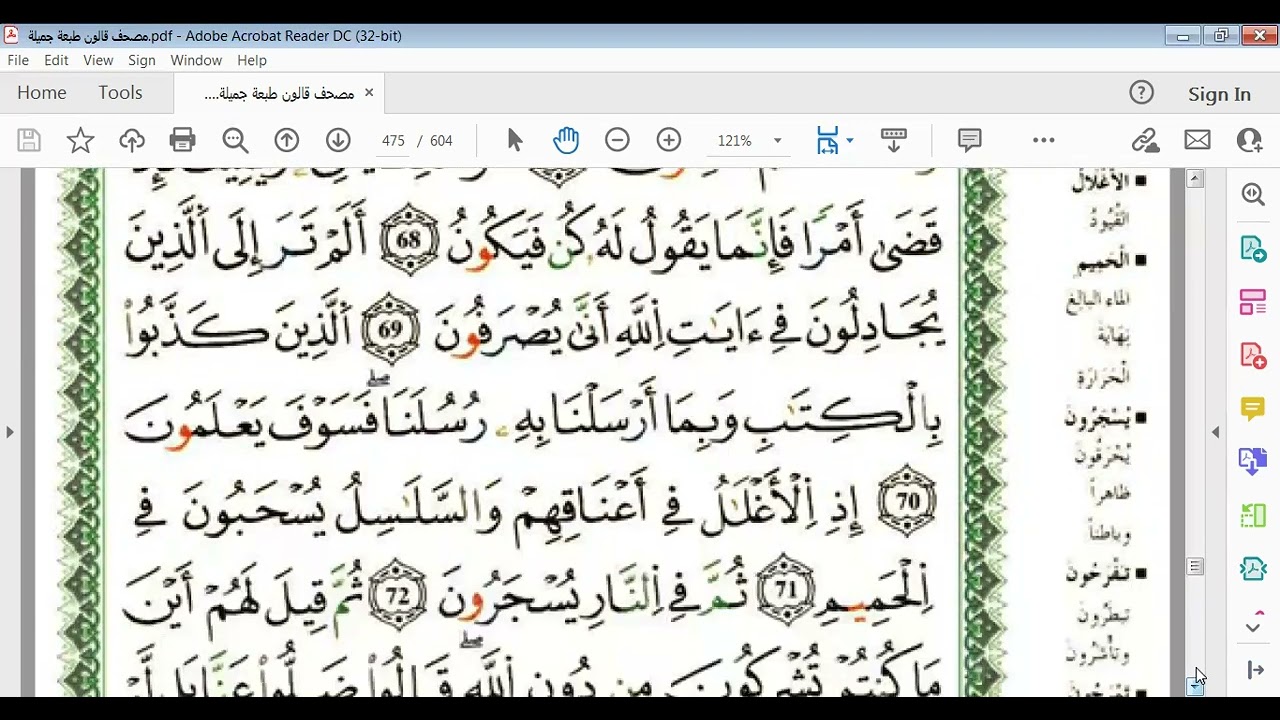Click the scroll down arrow
This screenshot has height=720, width=1280.
click(x=1195, y=687)
